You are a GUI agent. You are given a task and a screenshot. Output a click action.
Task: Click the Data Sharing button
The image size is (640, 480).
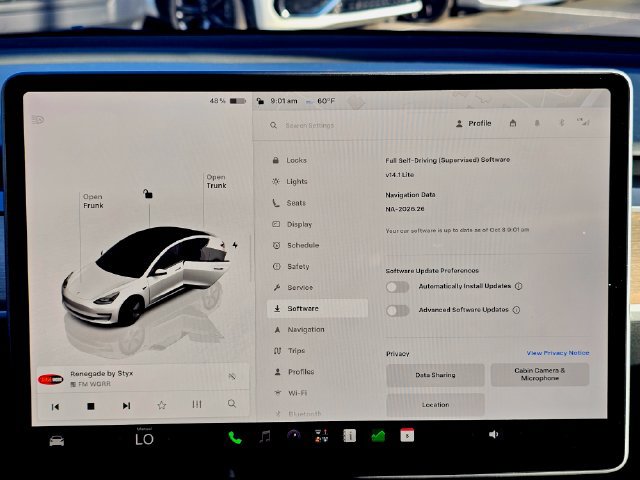coord(435,375)
